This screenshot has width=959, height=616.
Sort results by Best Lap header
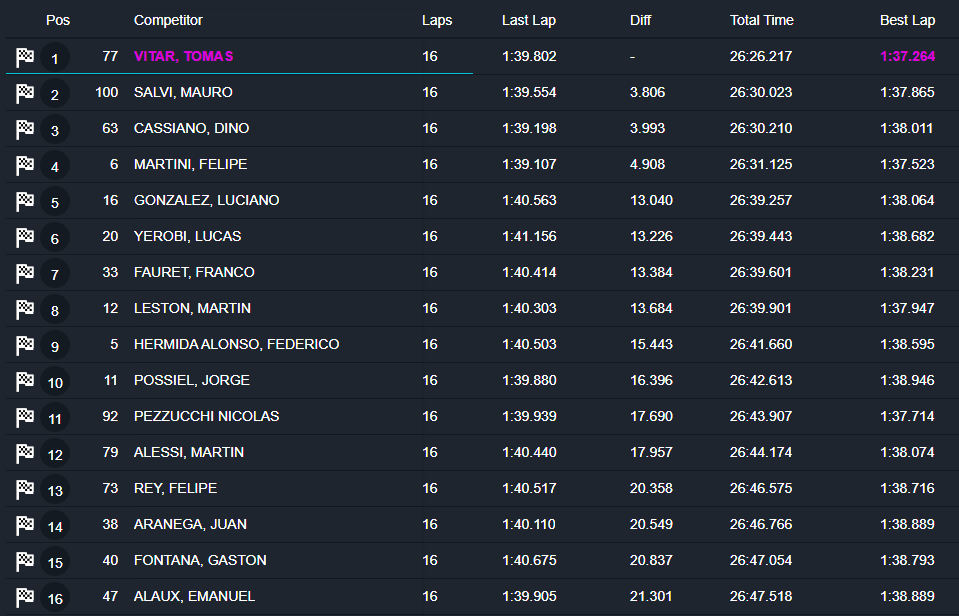click(x=907, y=20)
